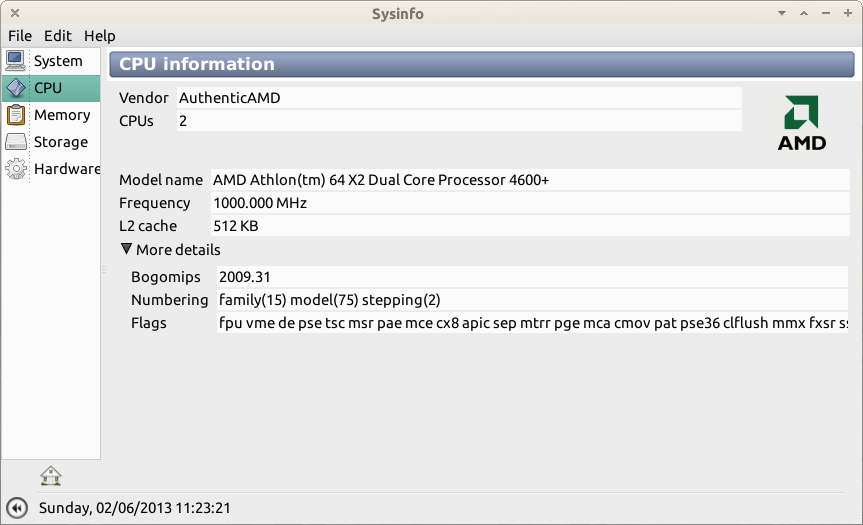
Task: Open the window menu in title bar
Action: pyautogui.click(x=13, y=13)
